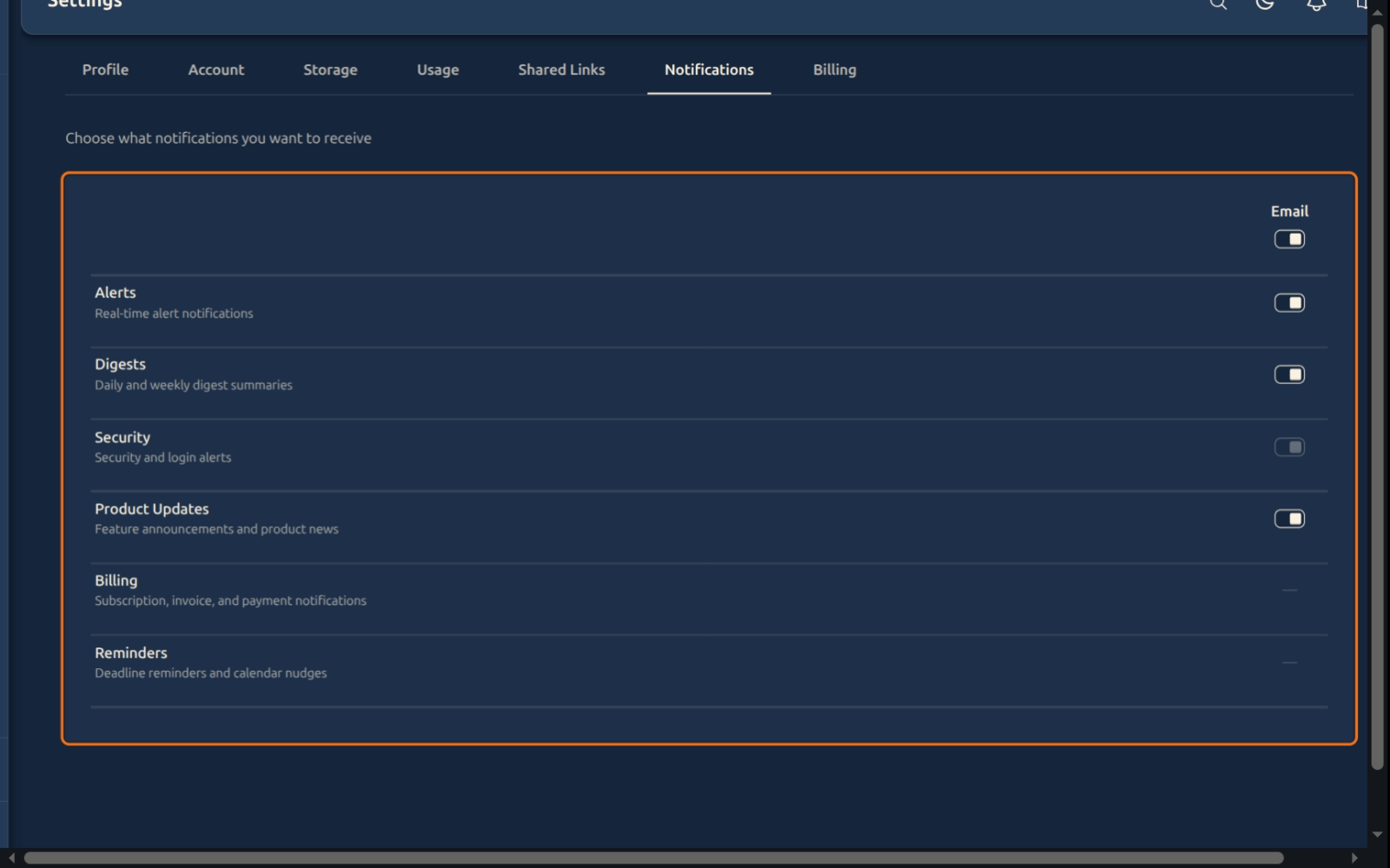Image resolution: width=1390 pixels, height=868 pixels.
Task: Click "Security and login alerts" text
Action: coord(163,457)
